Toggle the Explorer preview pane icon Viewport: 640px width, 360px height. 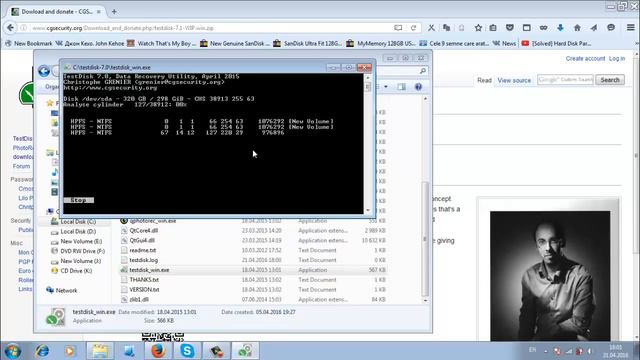(402, 87)
